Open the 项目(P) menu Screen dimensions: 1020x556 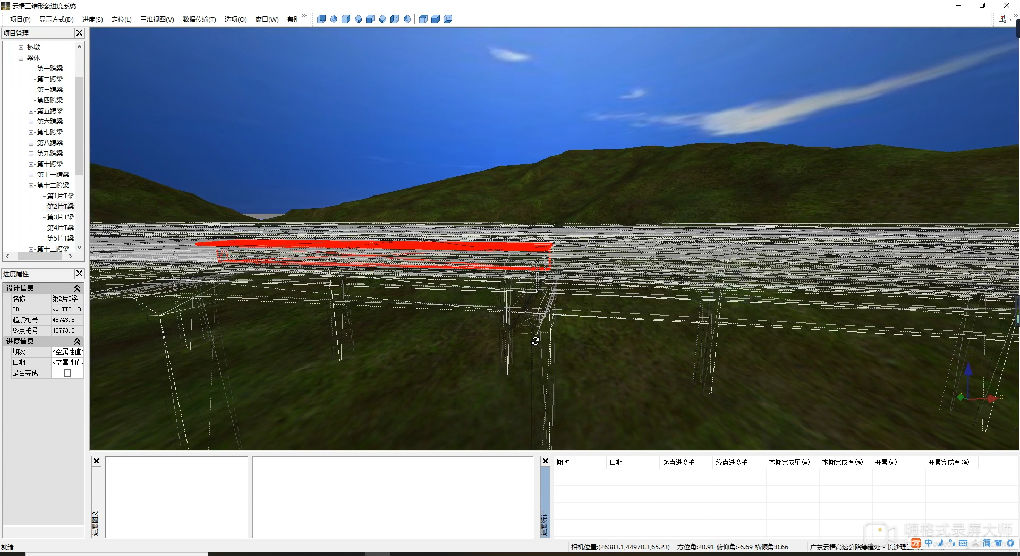[20, 19]
